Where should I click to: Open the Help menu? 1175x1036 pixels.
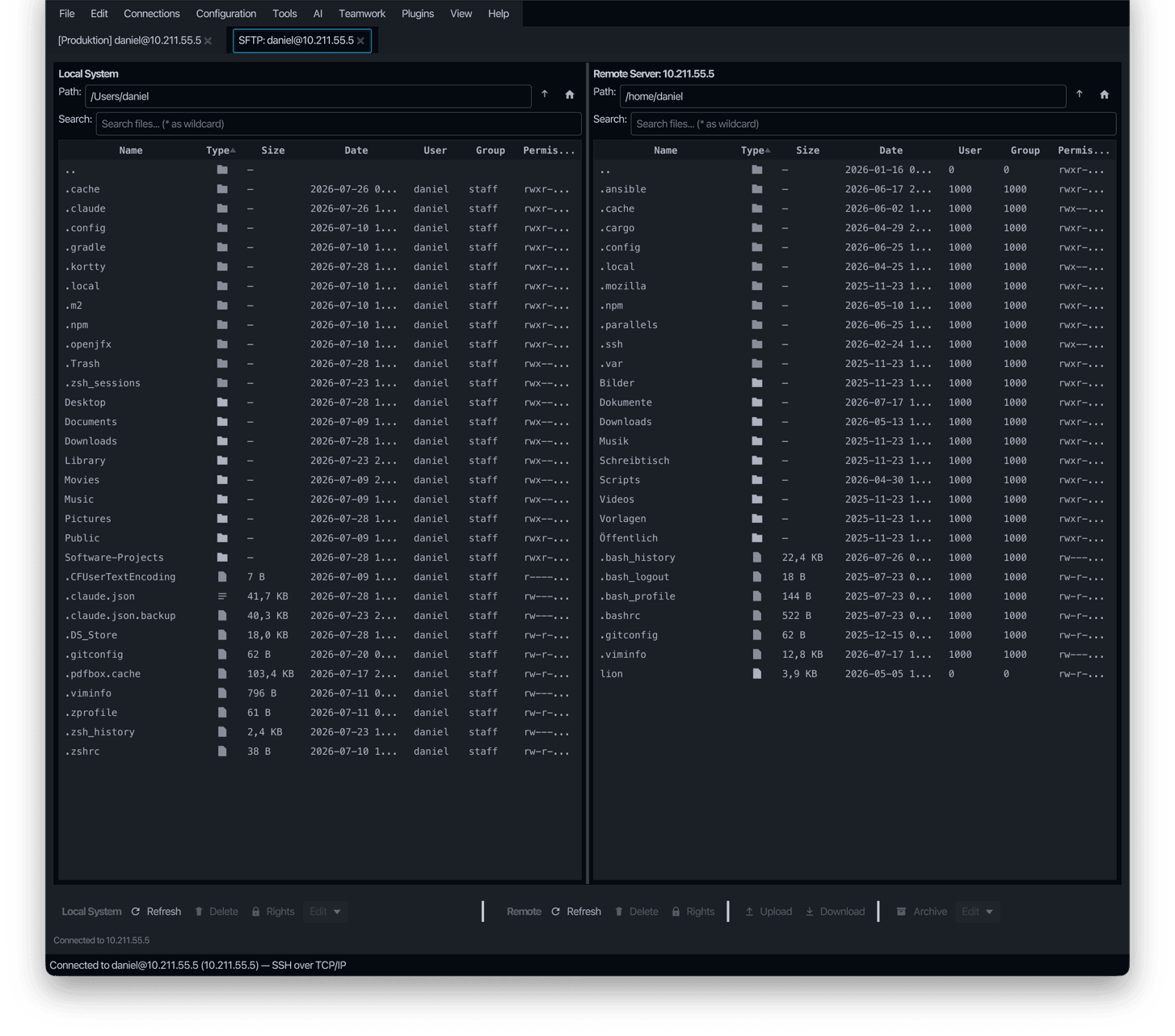499,14
